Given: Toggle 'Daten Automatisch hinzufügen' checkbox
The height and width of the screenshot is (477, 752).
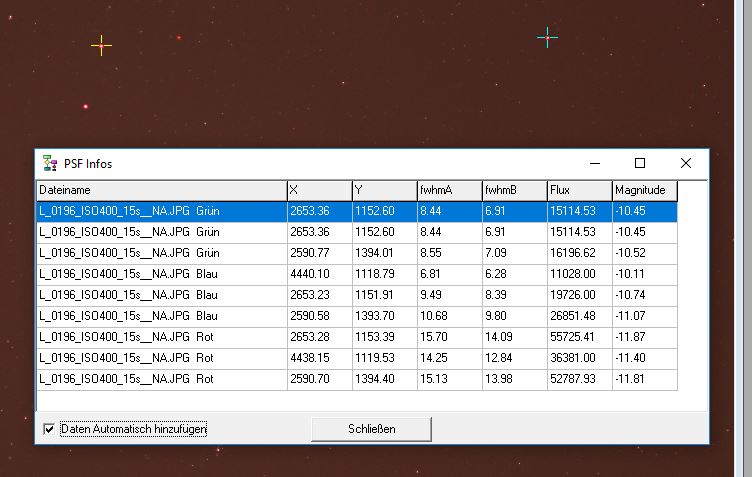Looking at the screenshot, I should 49,428.
